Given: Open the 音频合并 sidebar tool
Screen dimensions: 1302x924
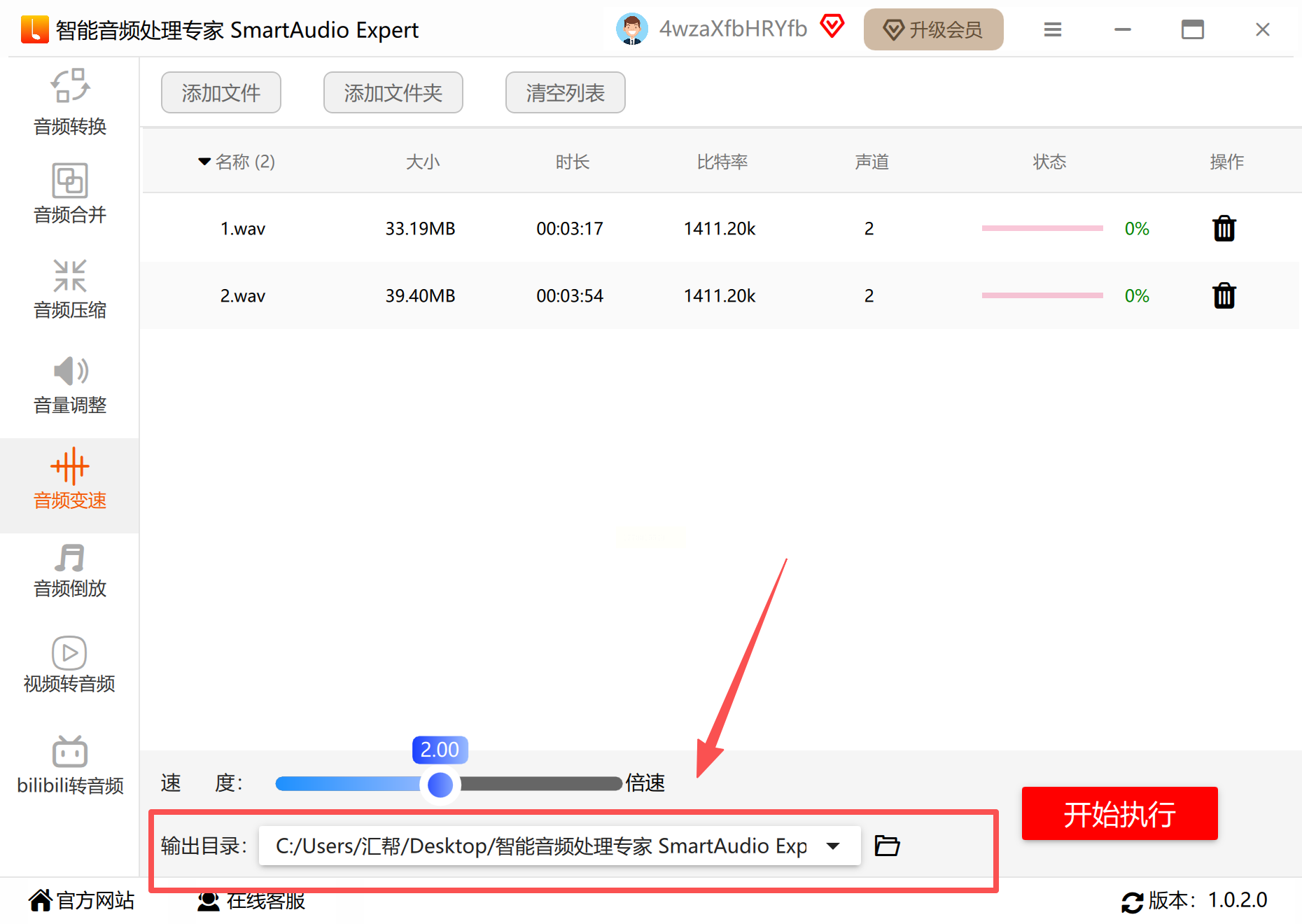Looking at the screenshot, I should coord(70,193).
